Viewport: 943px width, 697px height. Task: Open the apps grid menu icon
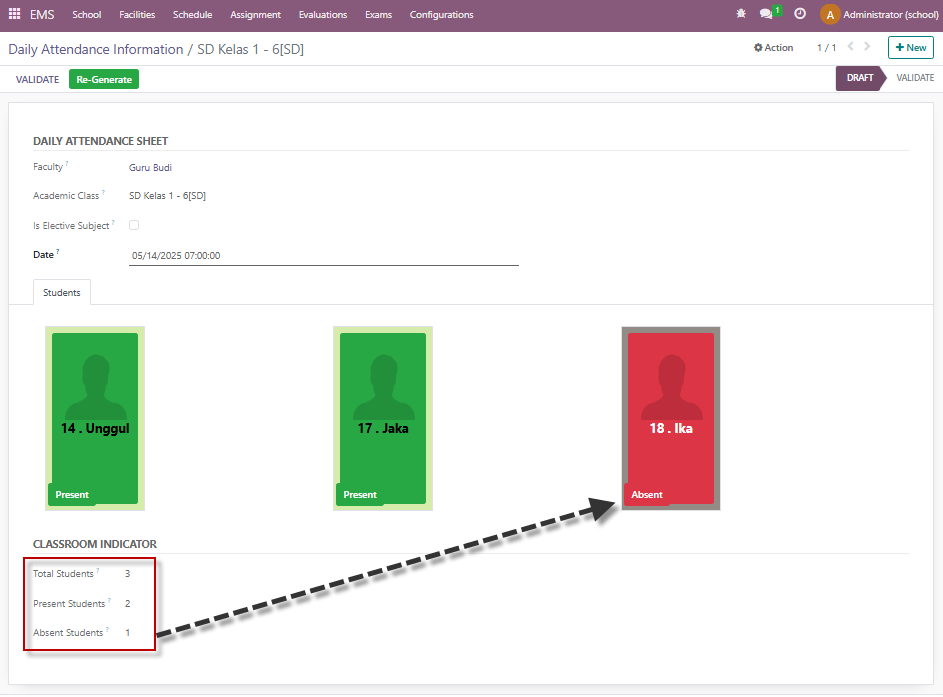click(x=14, y=14)
